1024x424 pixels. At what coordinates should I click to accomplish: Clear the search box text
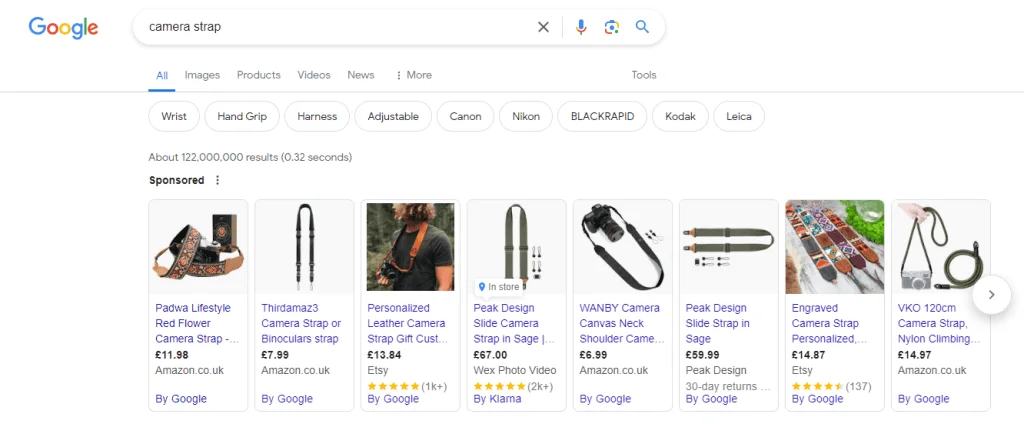click(543, 27)
